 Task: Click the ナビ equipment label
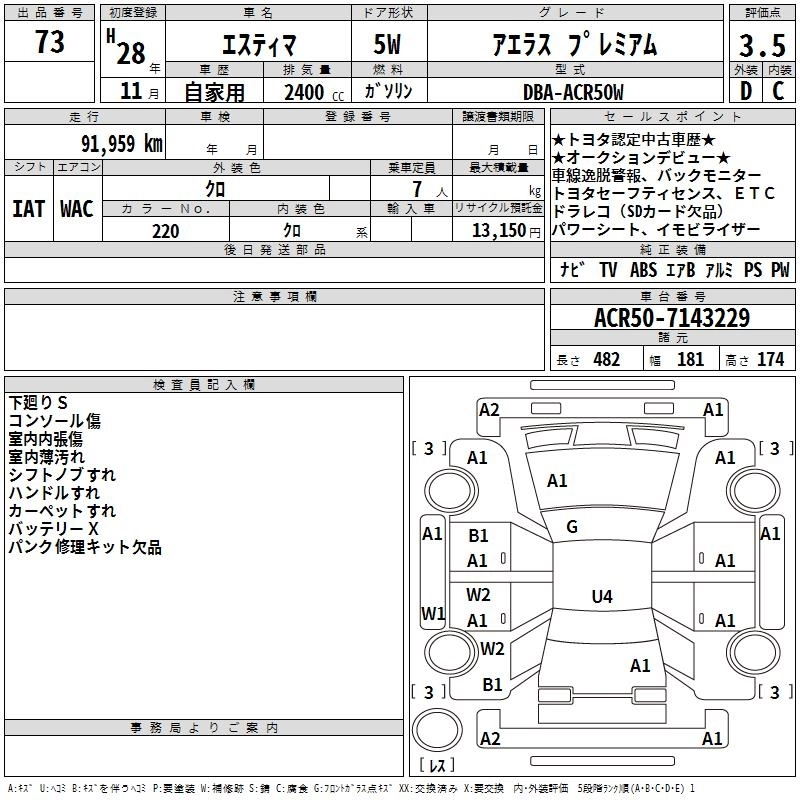(x=572, y=269)
